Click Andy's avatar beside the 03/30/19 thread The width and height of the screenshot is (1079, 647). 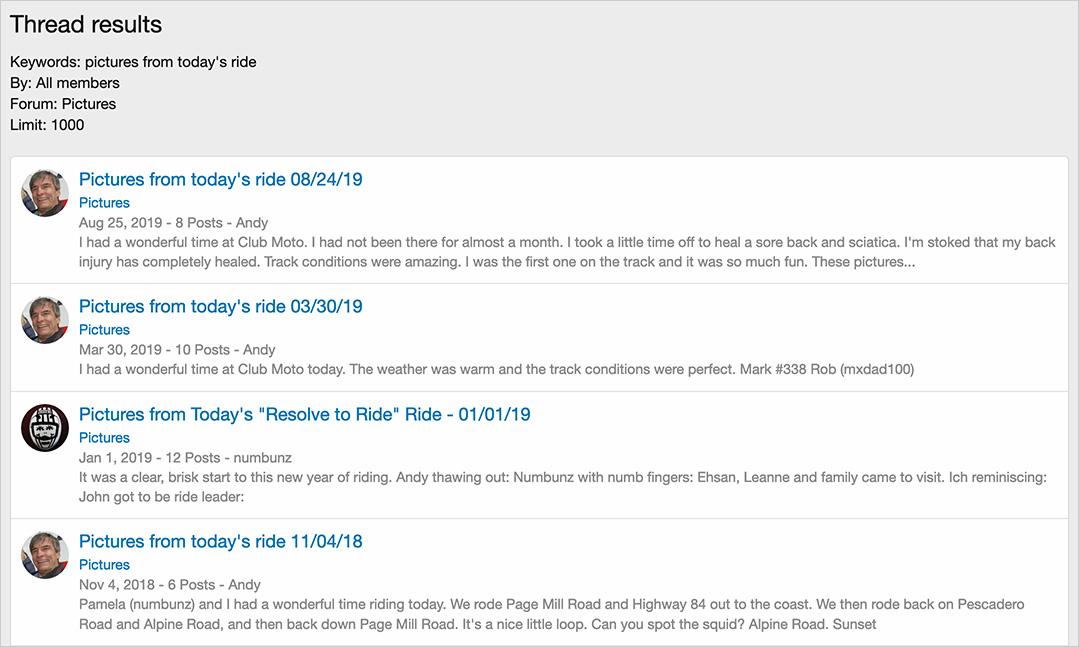coord(45,320)
